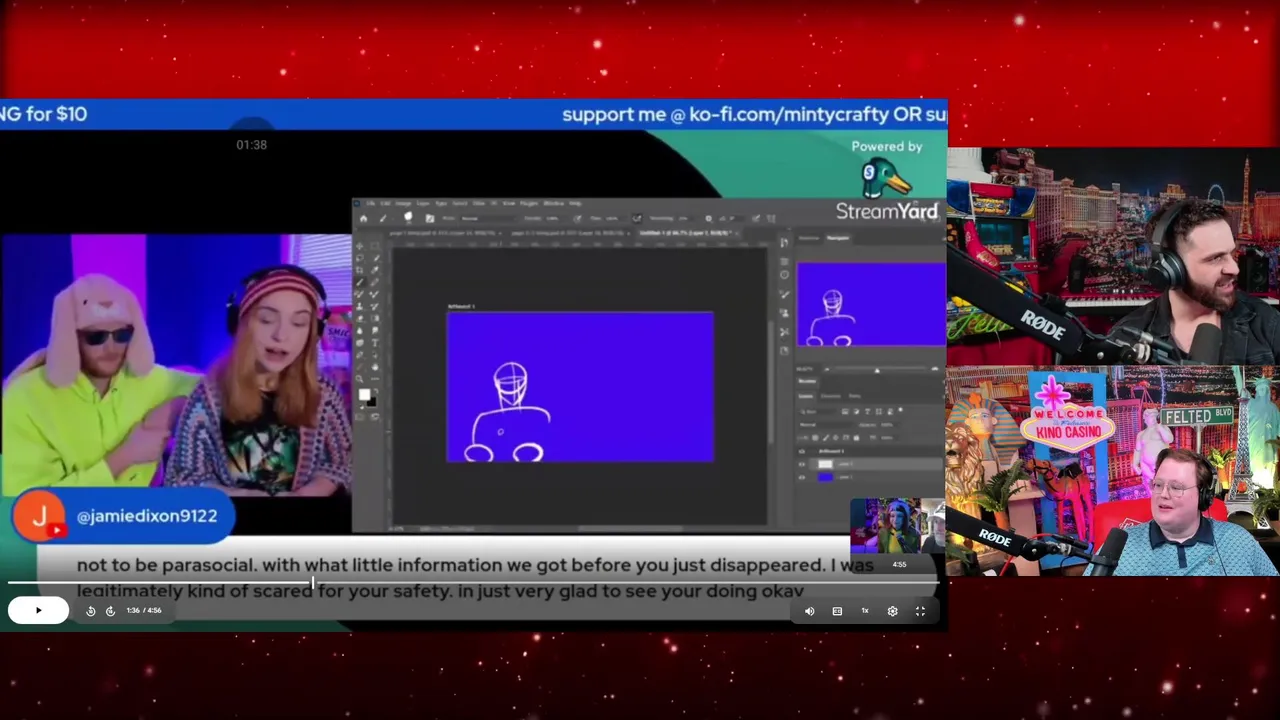The width and height of the screenshot is (1280, 720).
Task: Open the video player settings gear
Action: point(892,611)
